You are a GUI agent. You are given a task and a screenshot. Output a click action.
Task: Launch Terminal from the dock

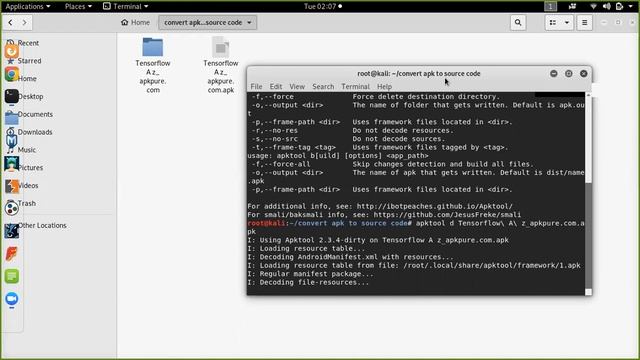pos(11,97)
